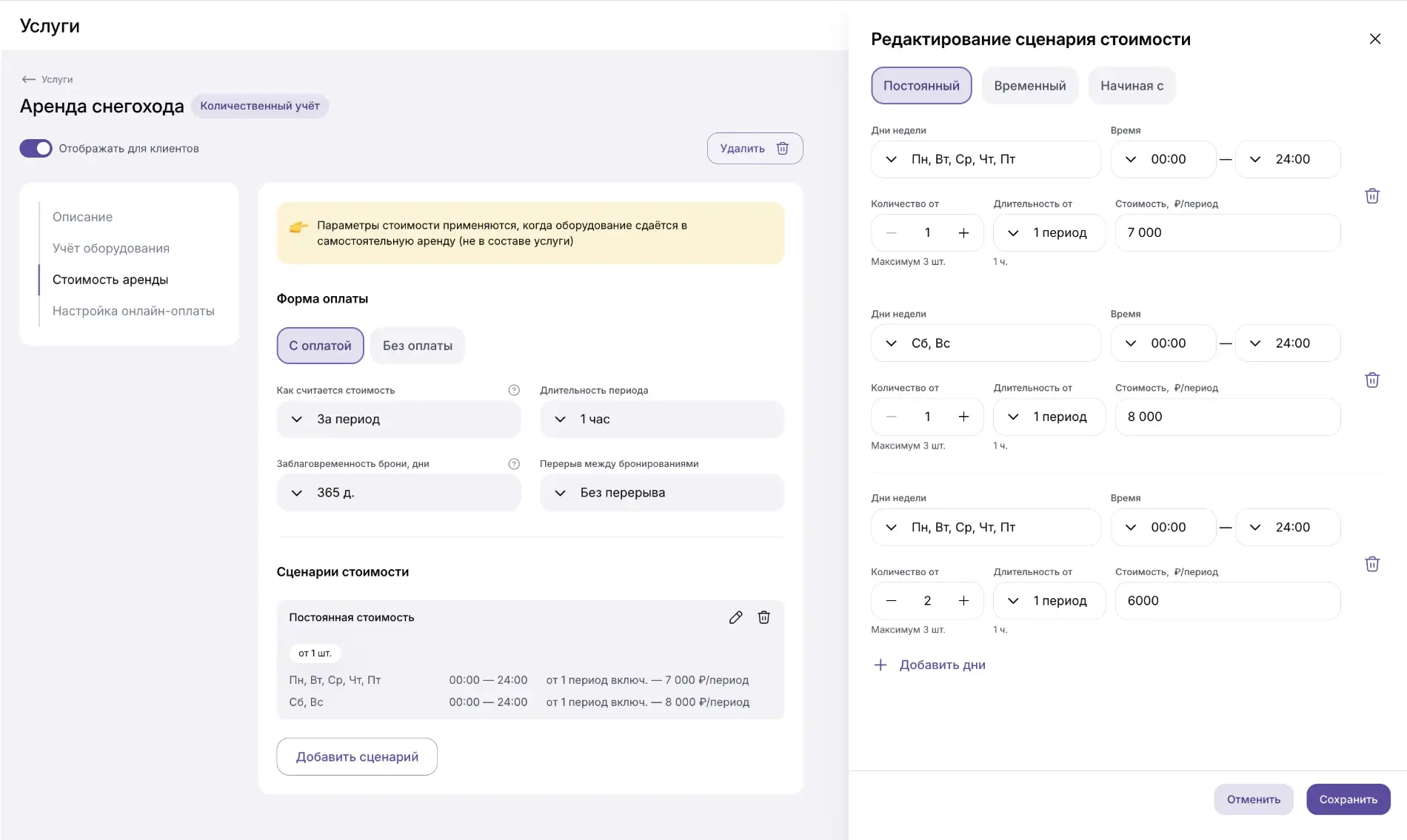
Task: Open help for Как считается стоимость
Action: pos(514,390)
